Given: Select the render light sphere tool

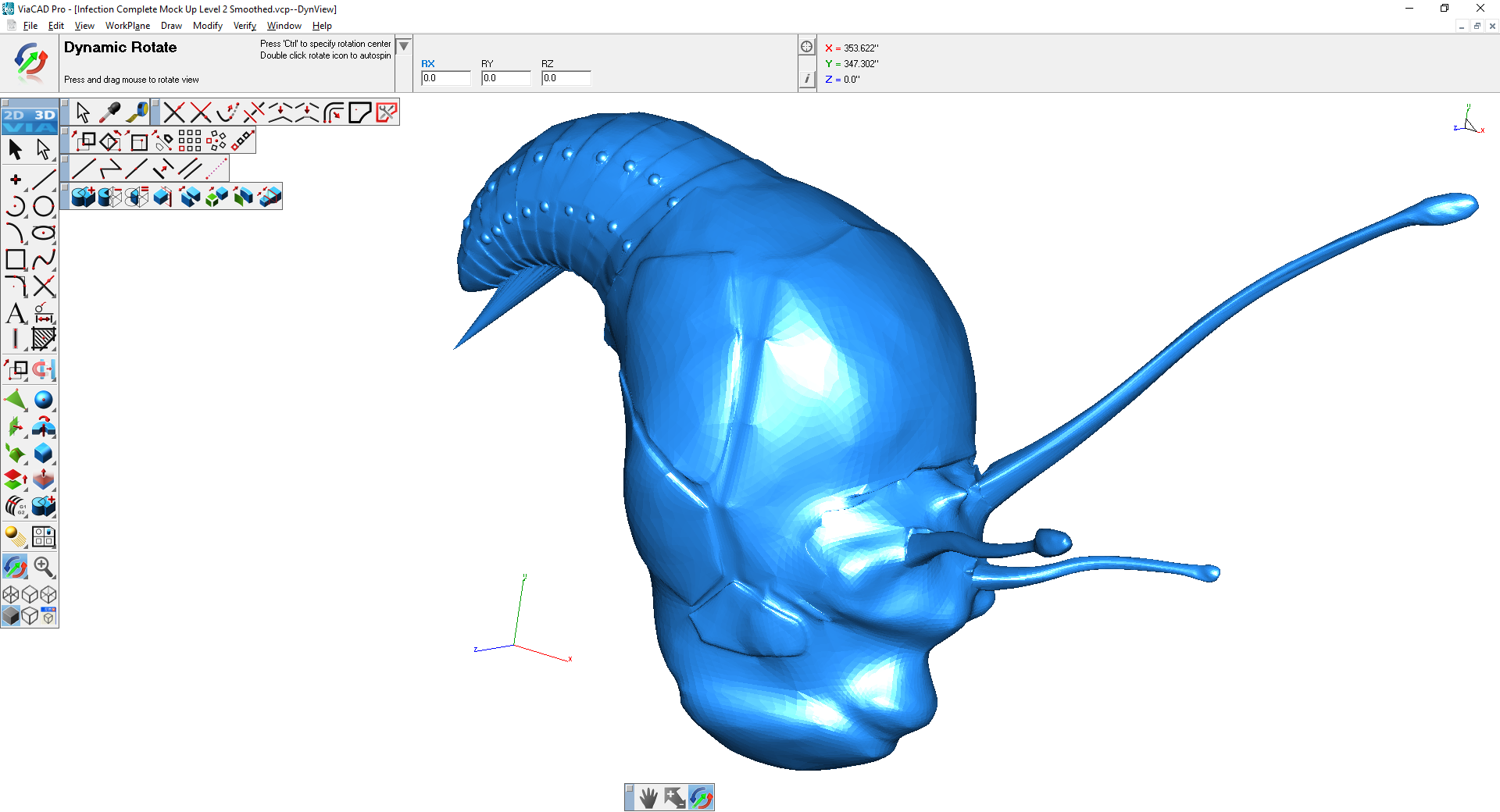Looking at the screenshot, I should [x=16, y=536].
